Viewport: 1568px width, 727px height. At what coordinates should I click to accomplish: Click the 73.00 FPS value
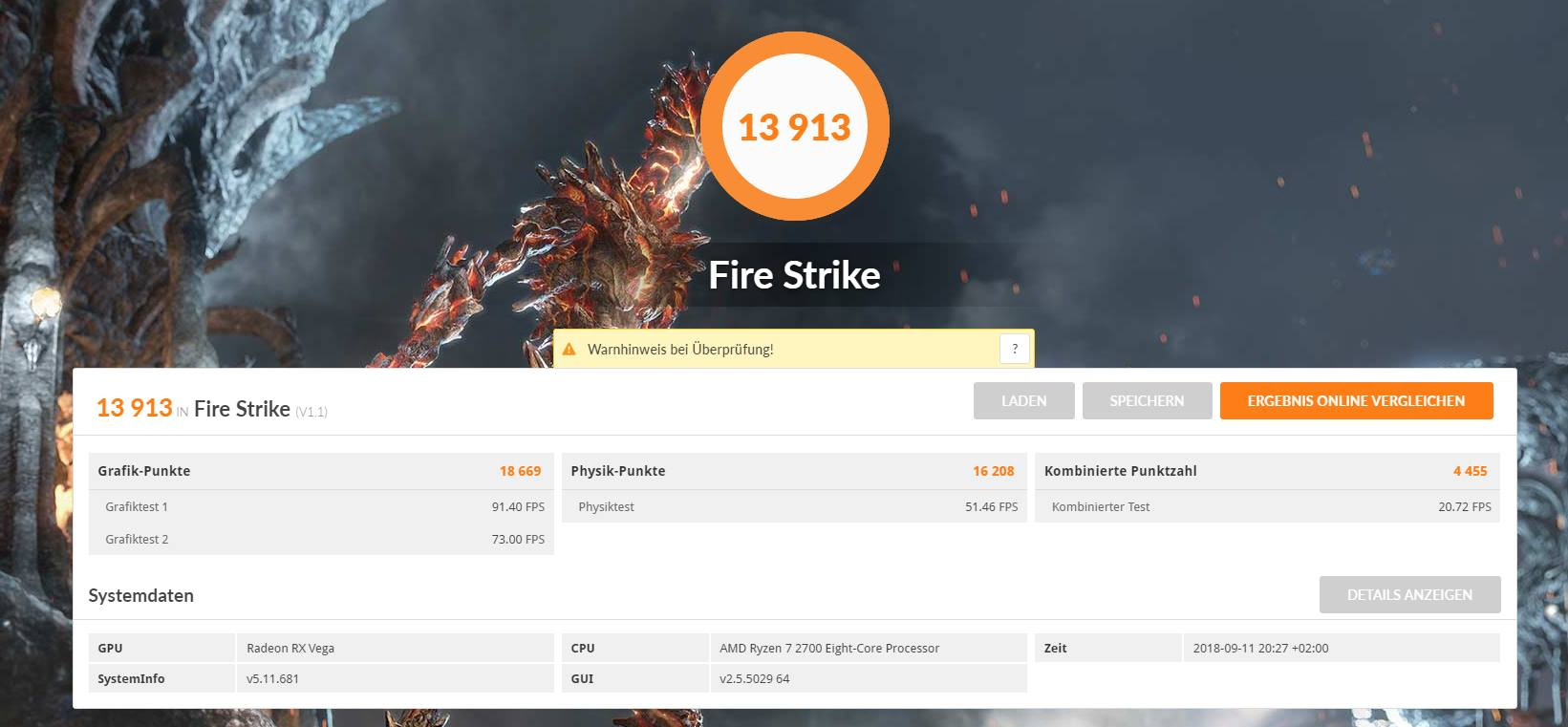pos(518,540)
